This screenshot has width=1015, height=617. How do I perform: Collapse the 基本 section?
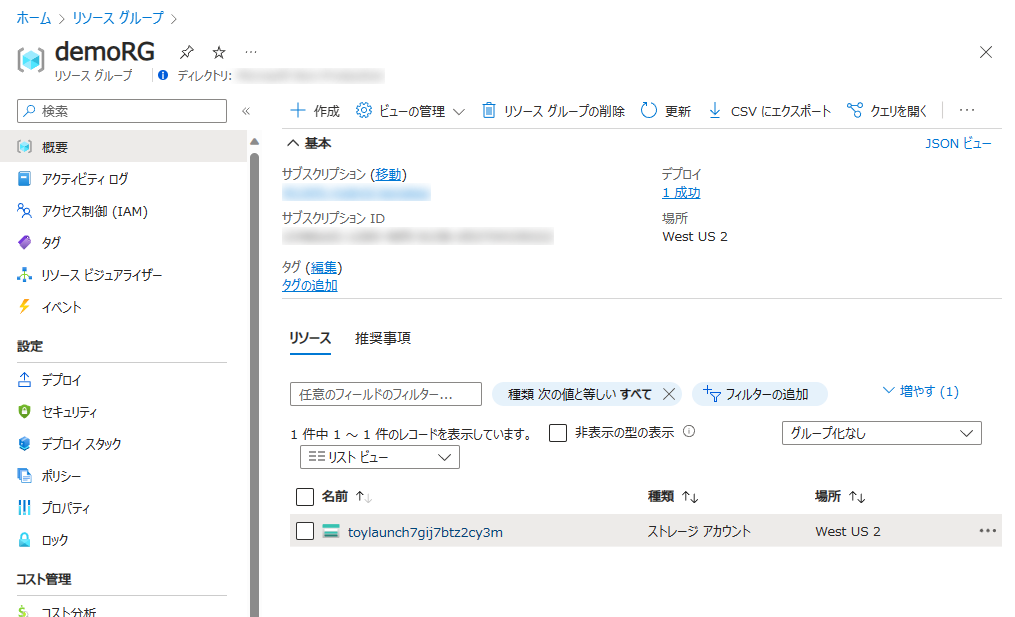[x=293, y=144]
